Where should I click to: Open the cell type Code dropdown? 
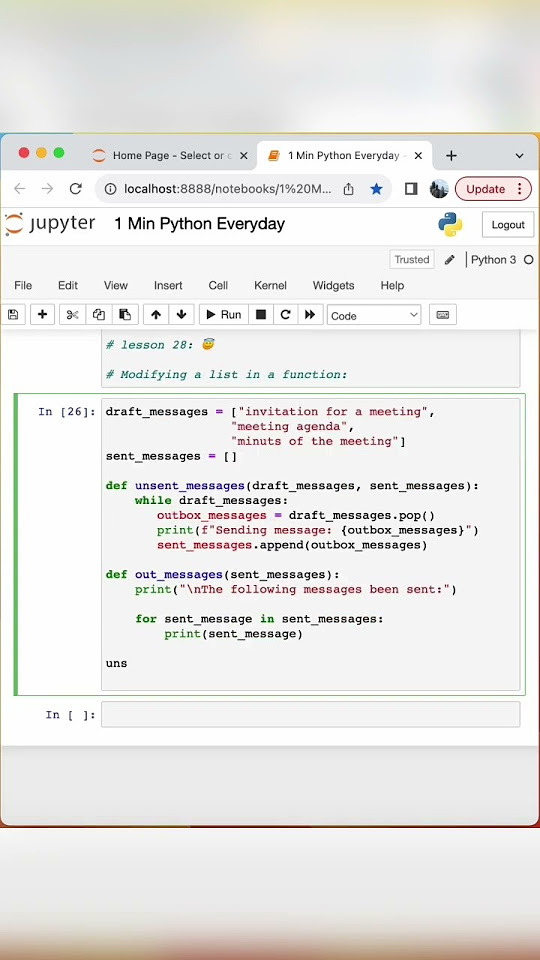(374, 315)
